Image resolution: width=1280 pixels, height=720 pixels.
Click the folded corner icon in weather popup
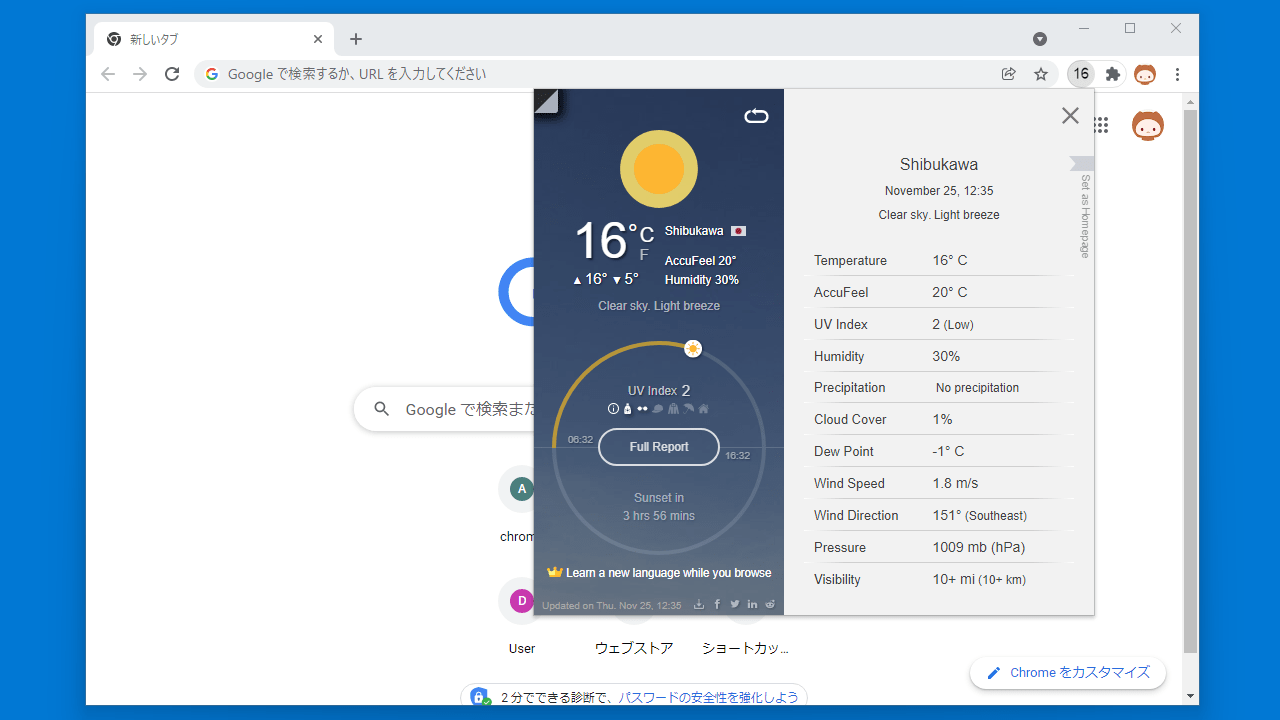(x=546, y=101)
